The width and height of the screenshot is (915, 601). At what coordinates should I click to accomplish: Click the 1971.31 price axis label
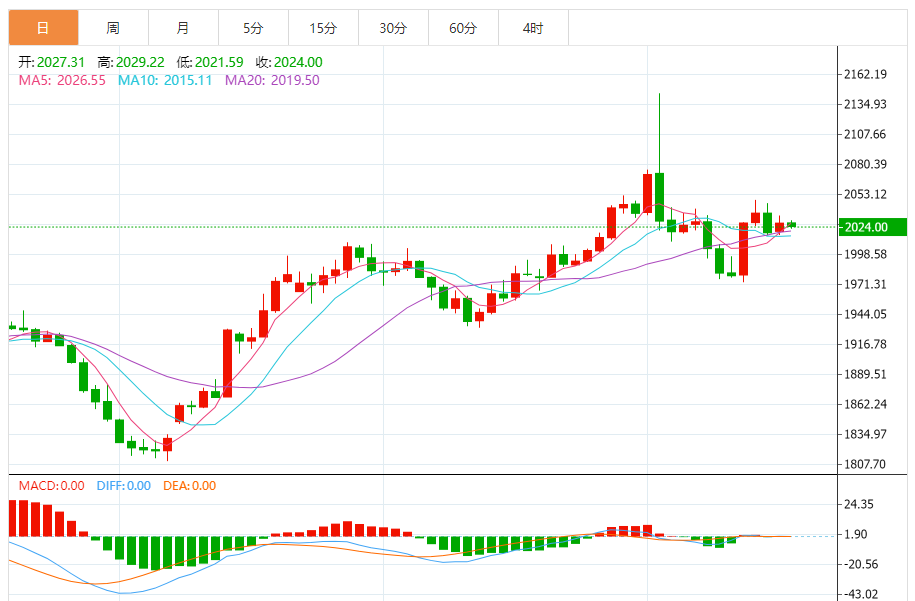point(865,284)
